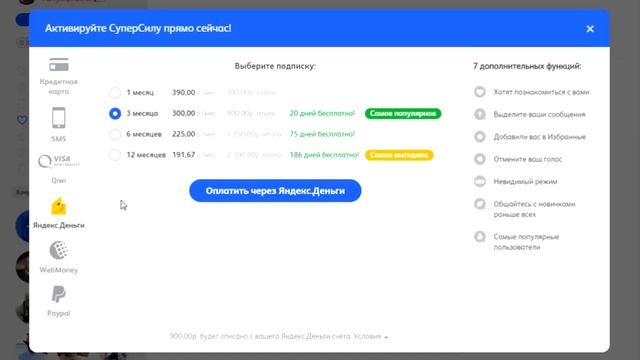640x360 pixels.
Task: Select the 12 месяцев radio button
Action: coord(115,155)
